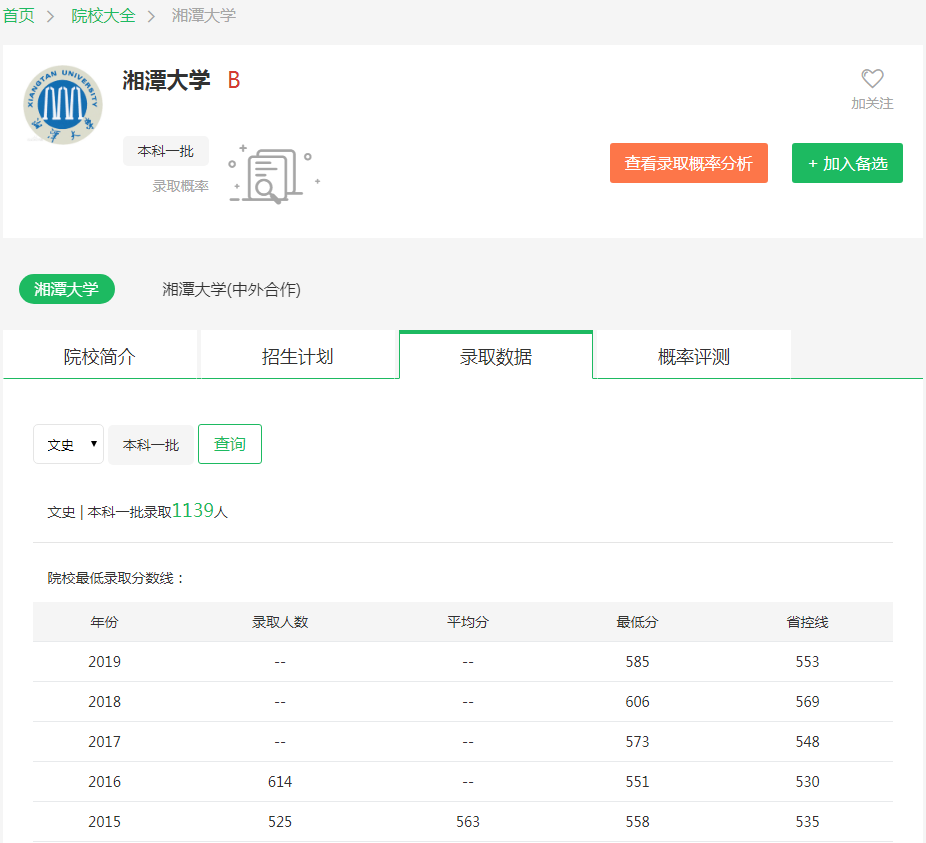Click the admission probability document icon
The width and height of the screenshot is (926, 843).
point(274,174)
